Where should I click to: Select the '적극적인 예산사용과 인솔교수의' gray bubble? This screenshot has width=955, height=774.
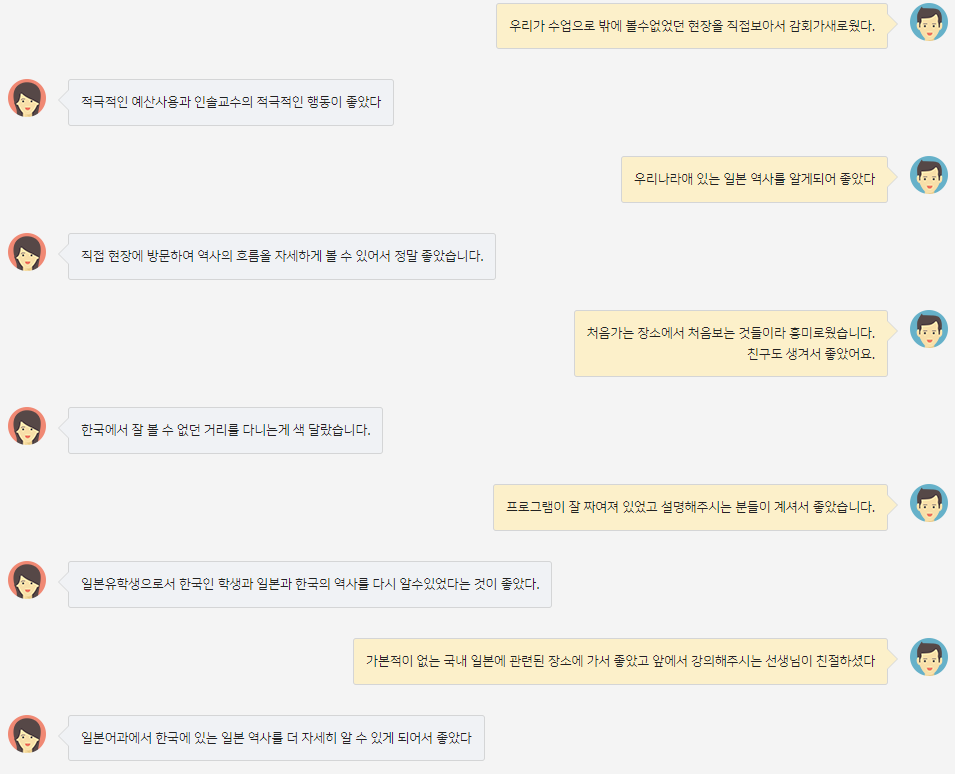click(x=231, y=102)
